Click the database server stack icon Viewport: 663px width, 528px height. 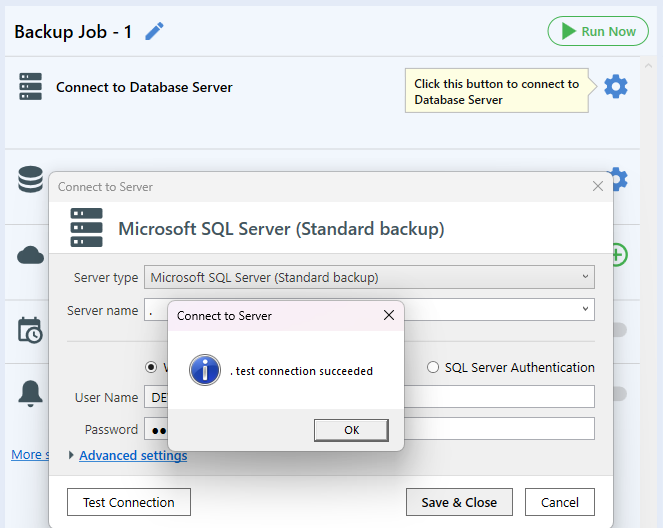[x=30, y=86]
